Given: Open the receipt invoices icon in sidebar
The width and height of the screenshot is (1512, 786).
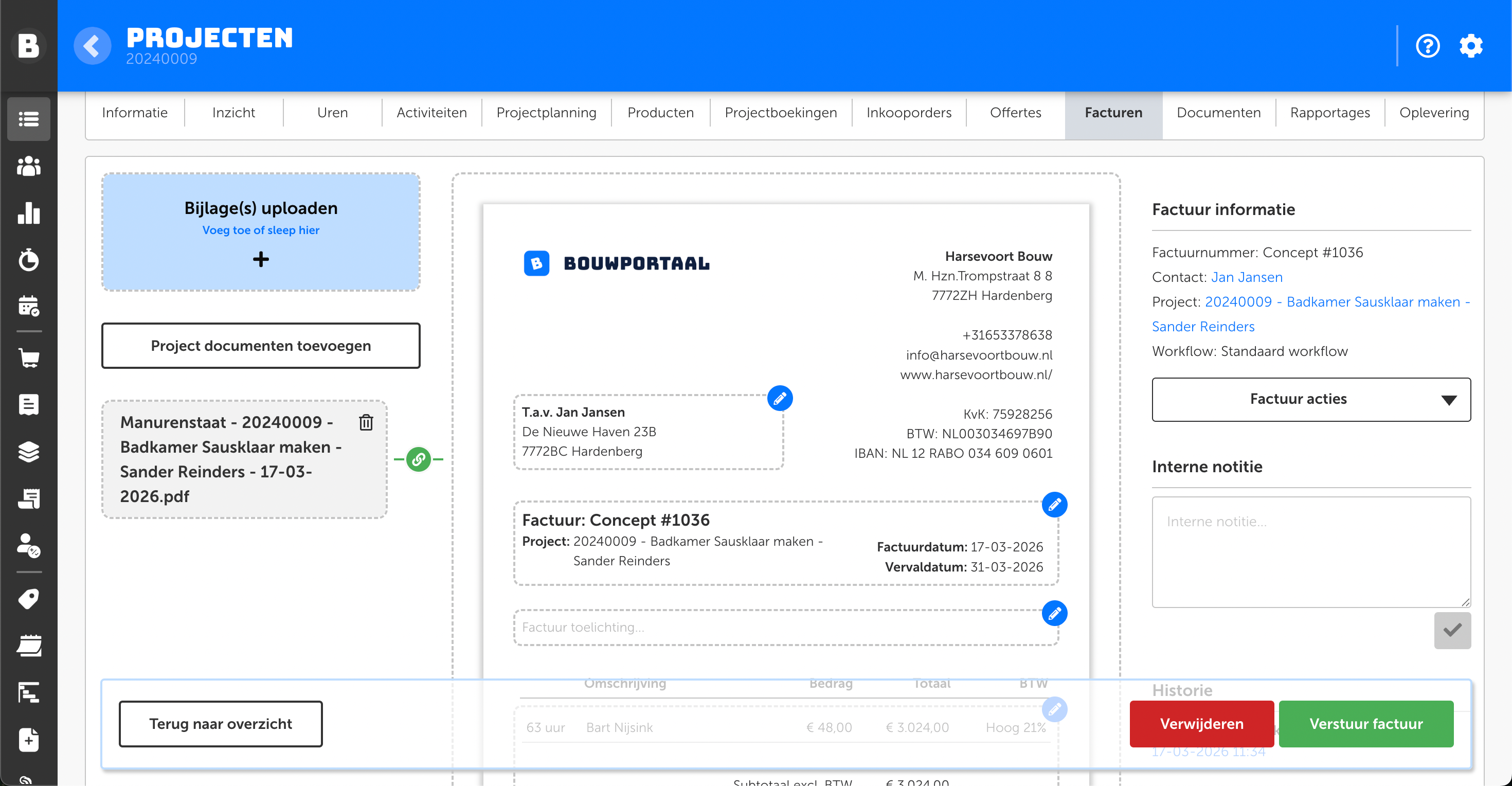Looking at the screenshot, I should click(x=29, y=498).
